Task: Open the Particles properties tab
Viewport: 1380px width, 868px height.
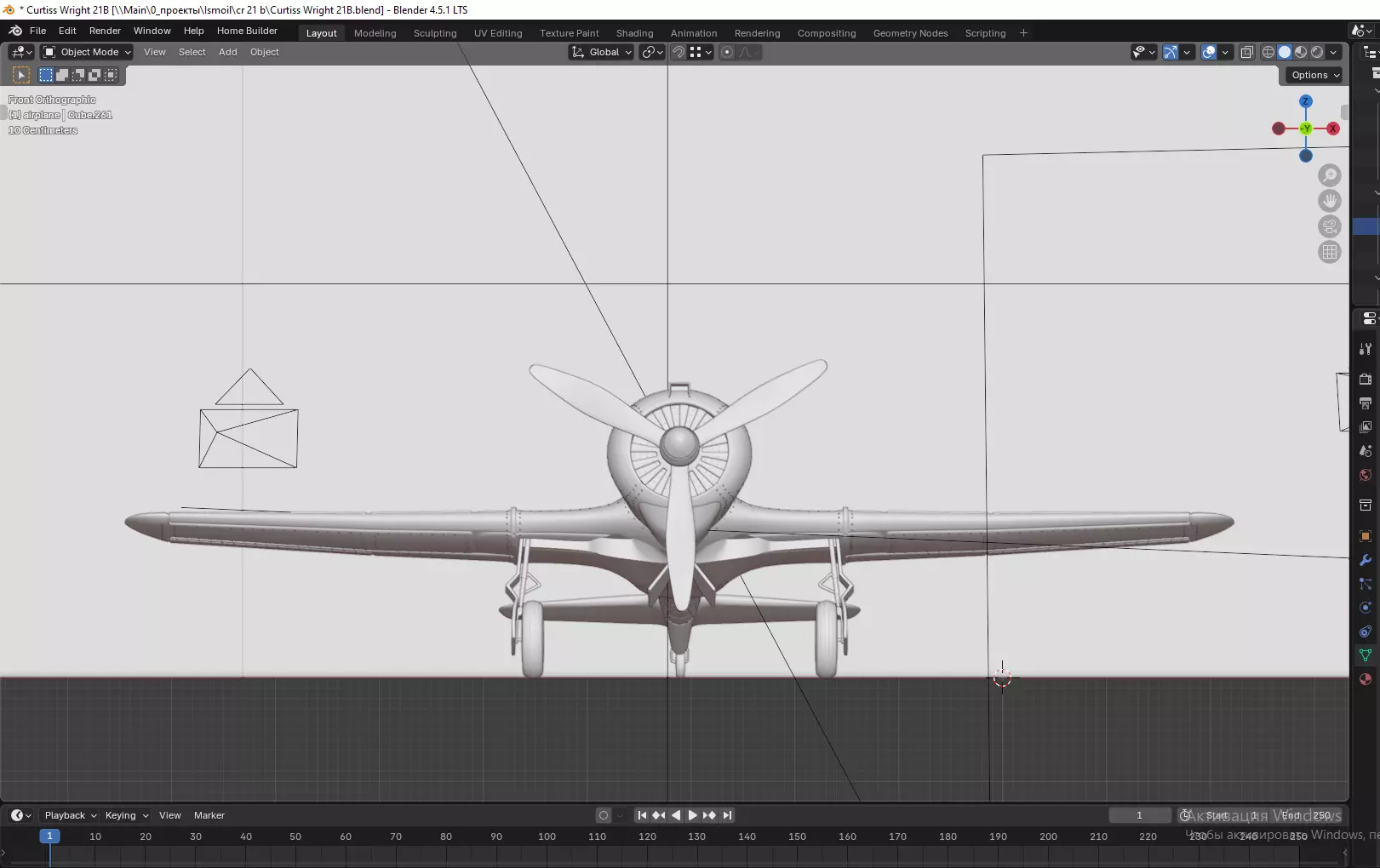Action: tap(1366, 584)
